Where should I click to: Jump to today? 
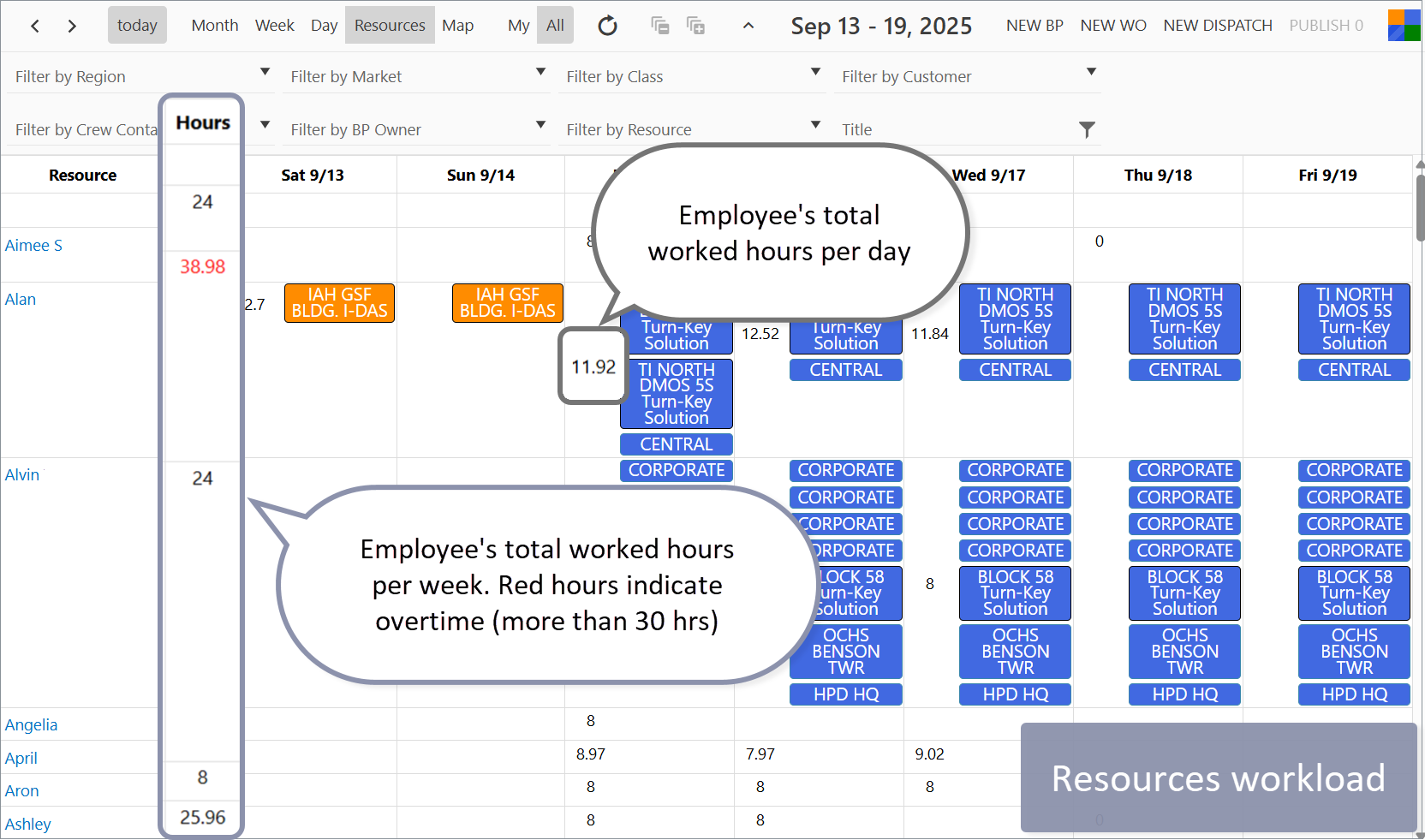137,25
